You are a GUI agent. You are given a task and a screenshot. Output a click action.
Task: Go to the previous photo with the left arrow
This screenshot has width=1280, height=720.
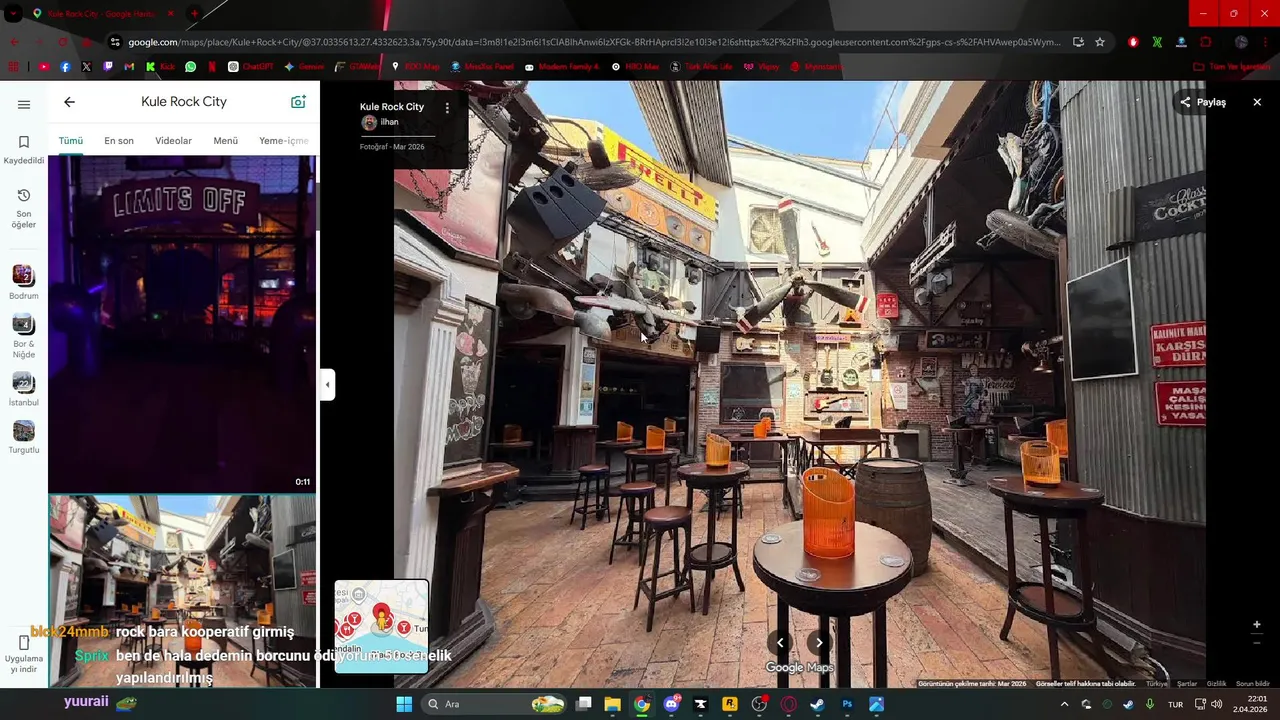click(780, 643)
